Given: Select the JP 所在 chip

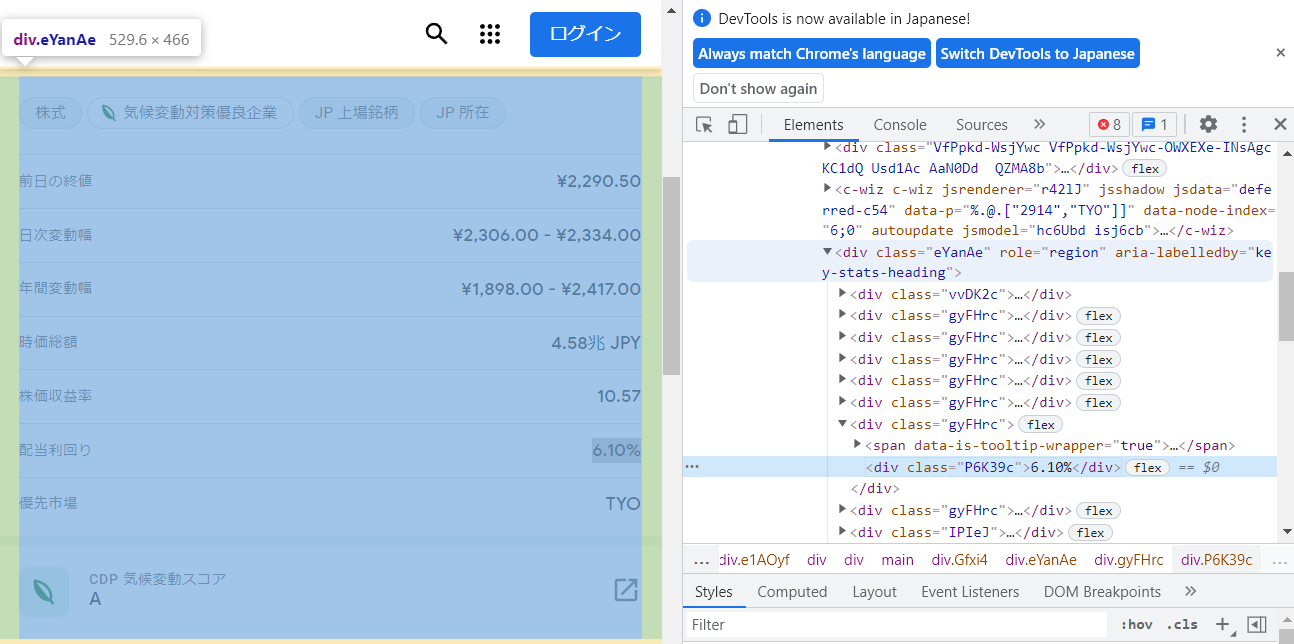Looking at the screenshot, I should [x=462, y=113].
